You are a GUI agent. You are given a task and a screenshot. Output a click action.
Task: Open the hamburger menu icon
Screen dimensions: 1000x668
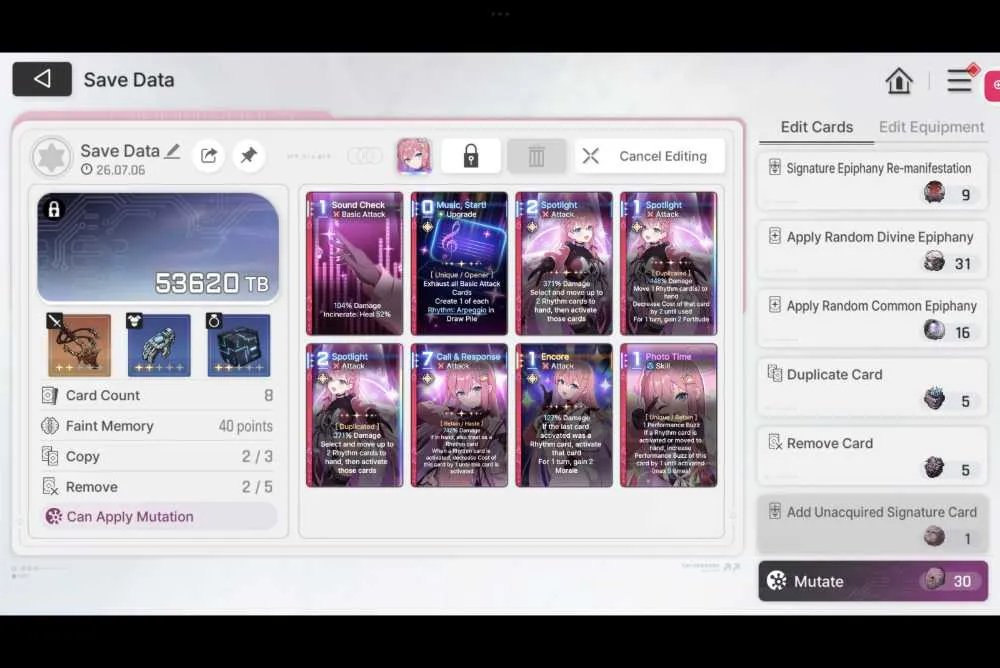(x=959, y=81)
